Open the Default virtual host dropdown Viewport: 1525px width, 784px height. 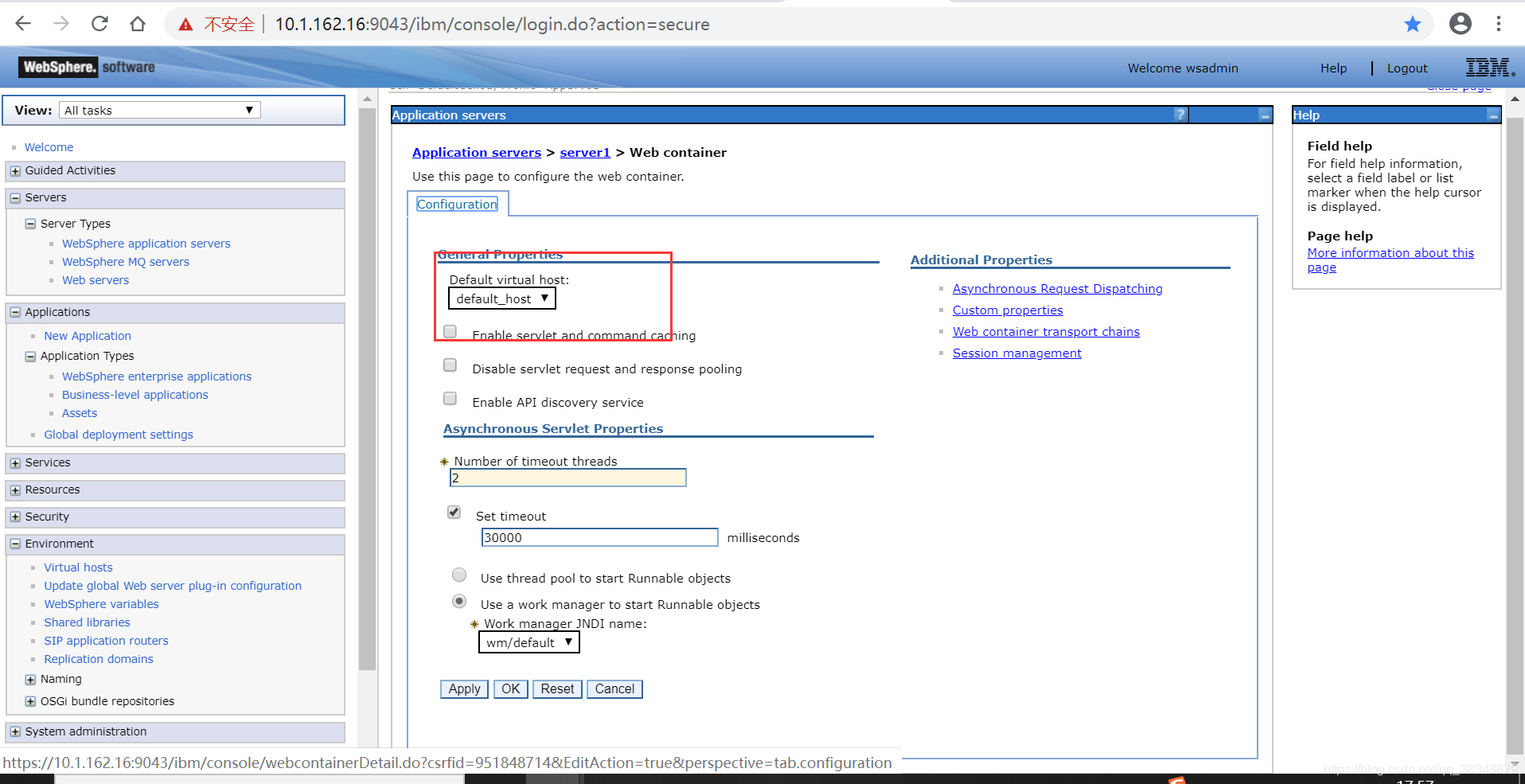point(502,298)
